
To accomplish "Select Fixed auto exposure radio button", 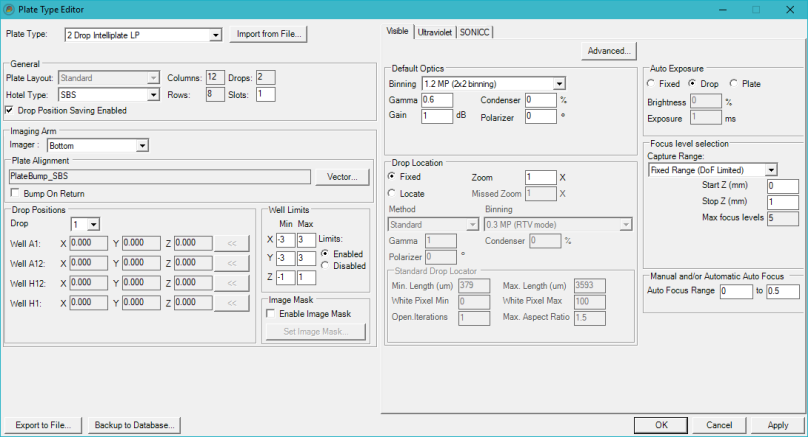I will click(651, 83).
